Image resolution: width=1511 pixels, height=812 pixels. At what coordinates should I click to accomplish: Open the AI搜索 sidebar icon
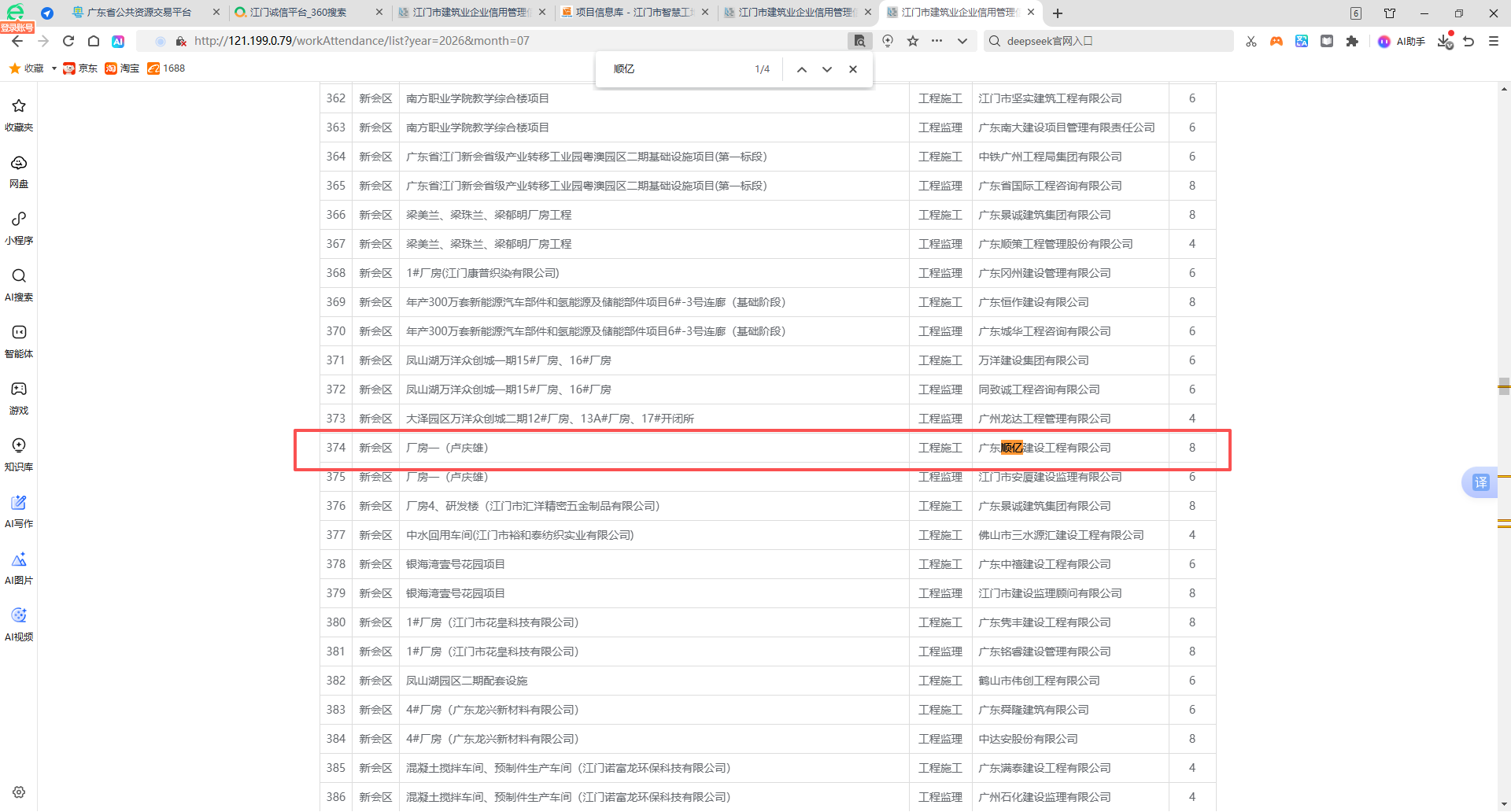point(19,285)
